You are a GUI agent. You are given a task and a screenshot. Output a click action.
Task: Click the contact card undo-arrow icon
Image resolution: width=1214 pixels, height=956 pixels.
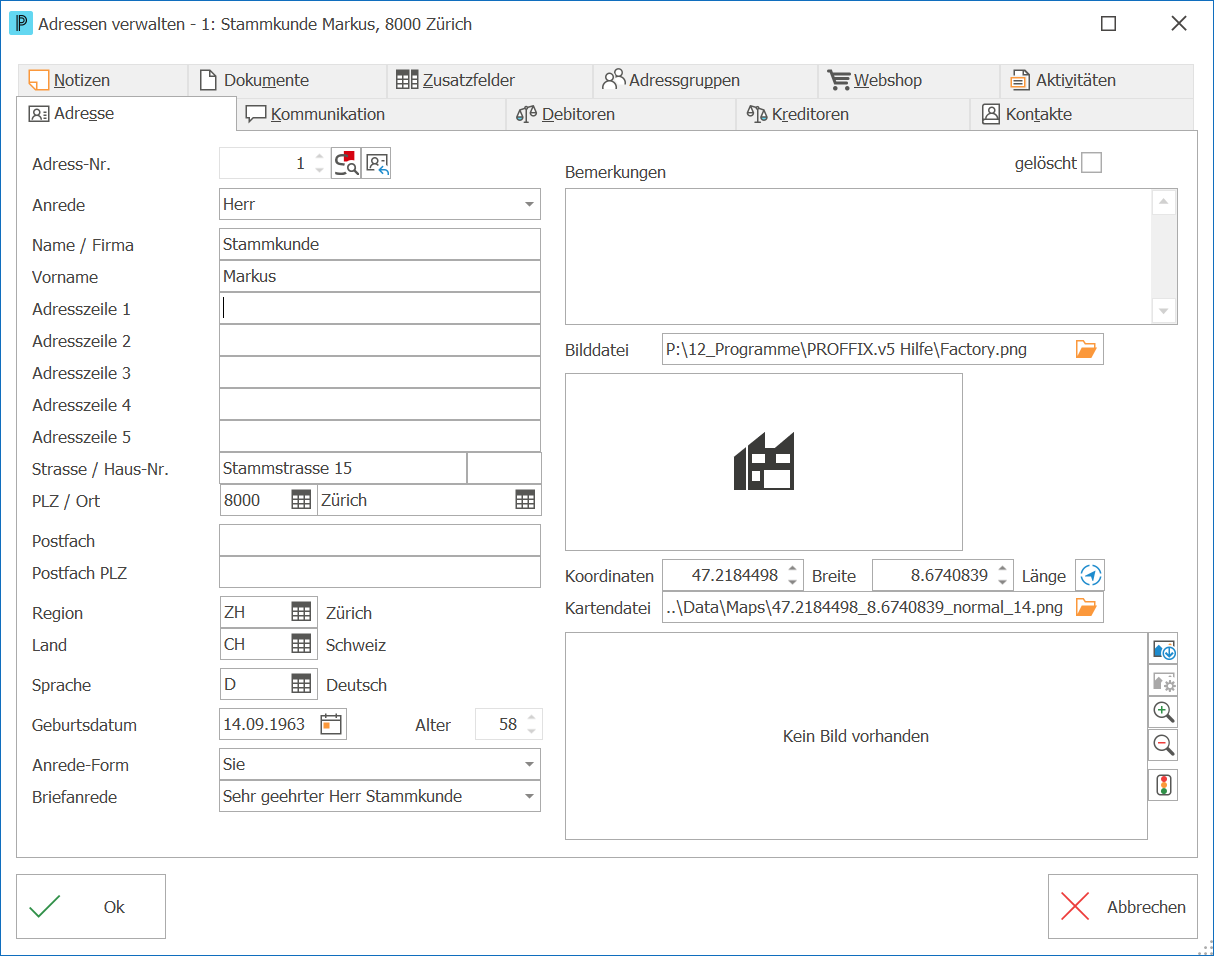pyautogui.click(x=377, y=163)
